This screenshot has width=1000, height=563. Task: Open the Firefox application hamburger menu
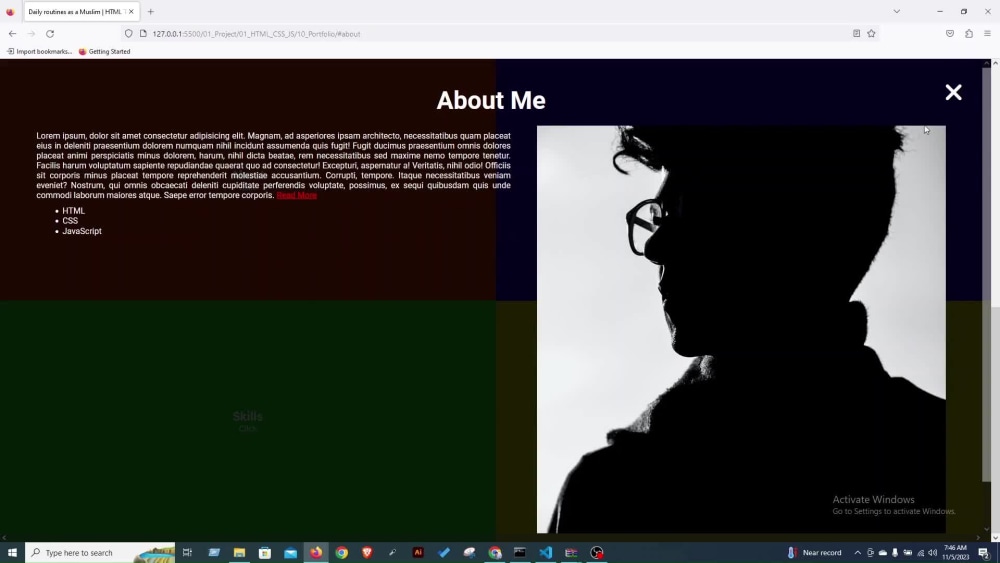987,34
